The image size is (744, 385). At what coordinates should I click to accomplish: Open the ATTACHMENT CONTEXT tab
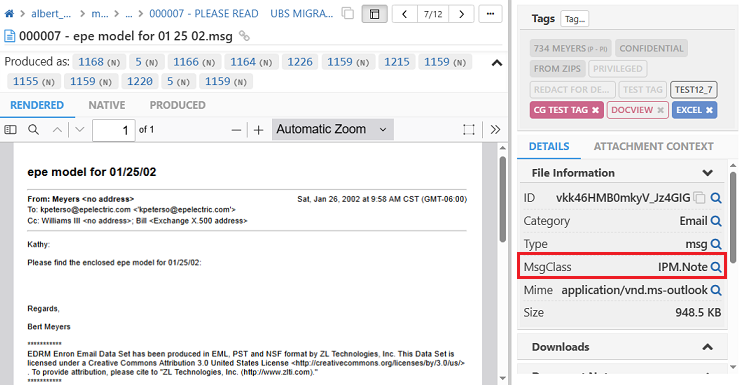(x=653, y=146)
